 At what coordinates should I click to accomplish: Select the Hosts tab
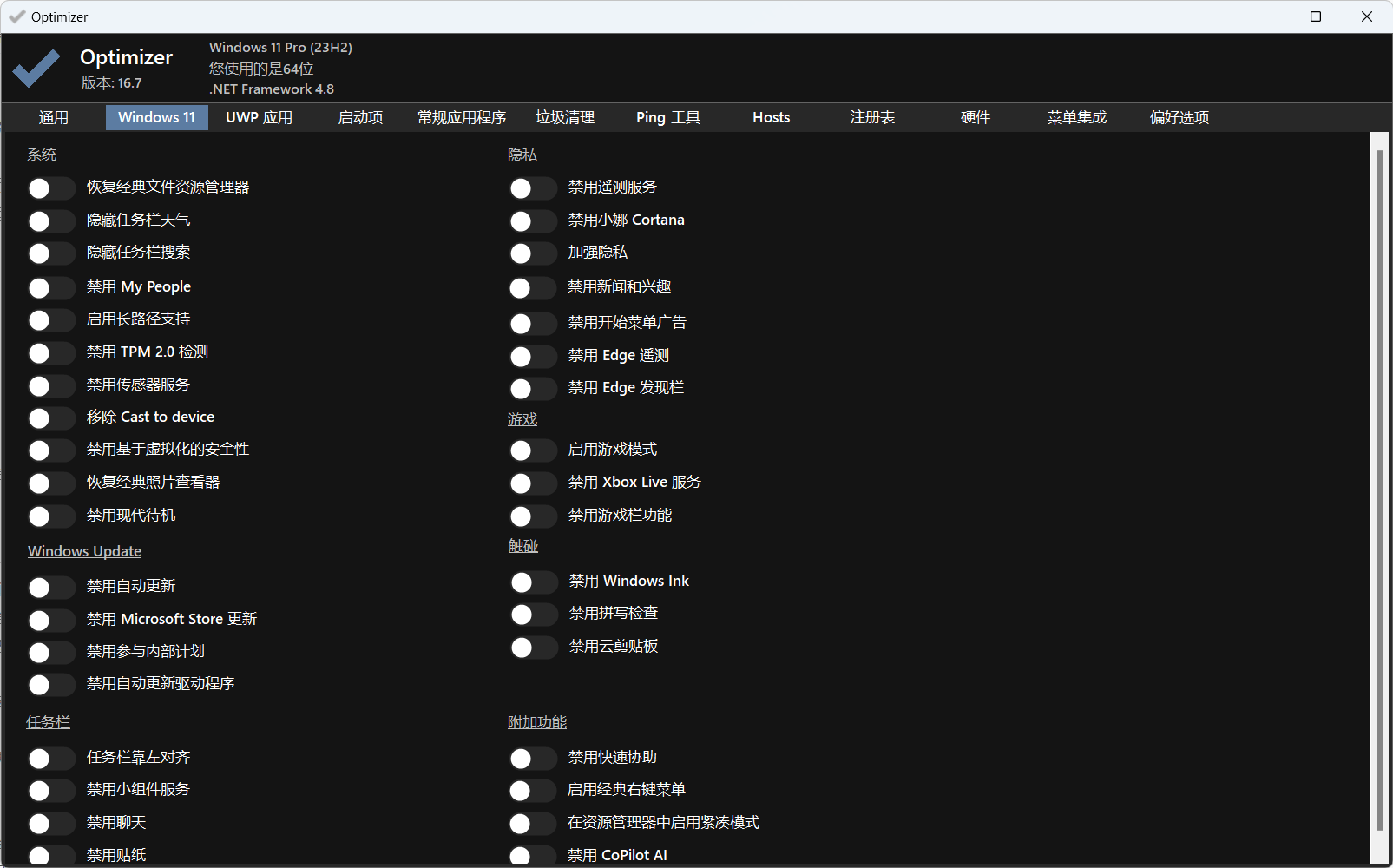tap(771, 117)
